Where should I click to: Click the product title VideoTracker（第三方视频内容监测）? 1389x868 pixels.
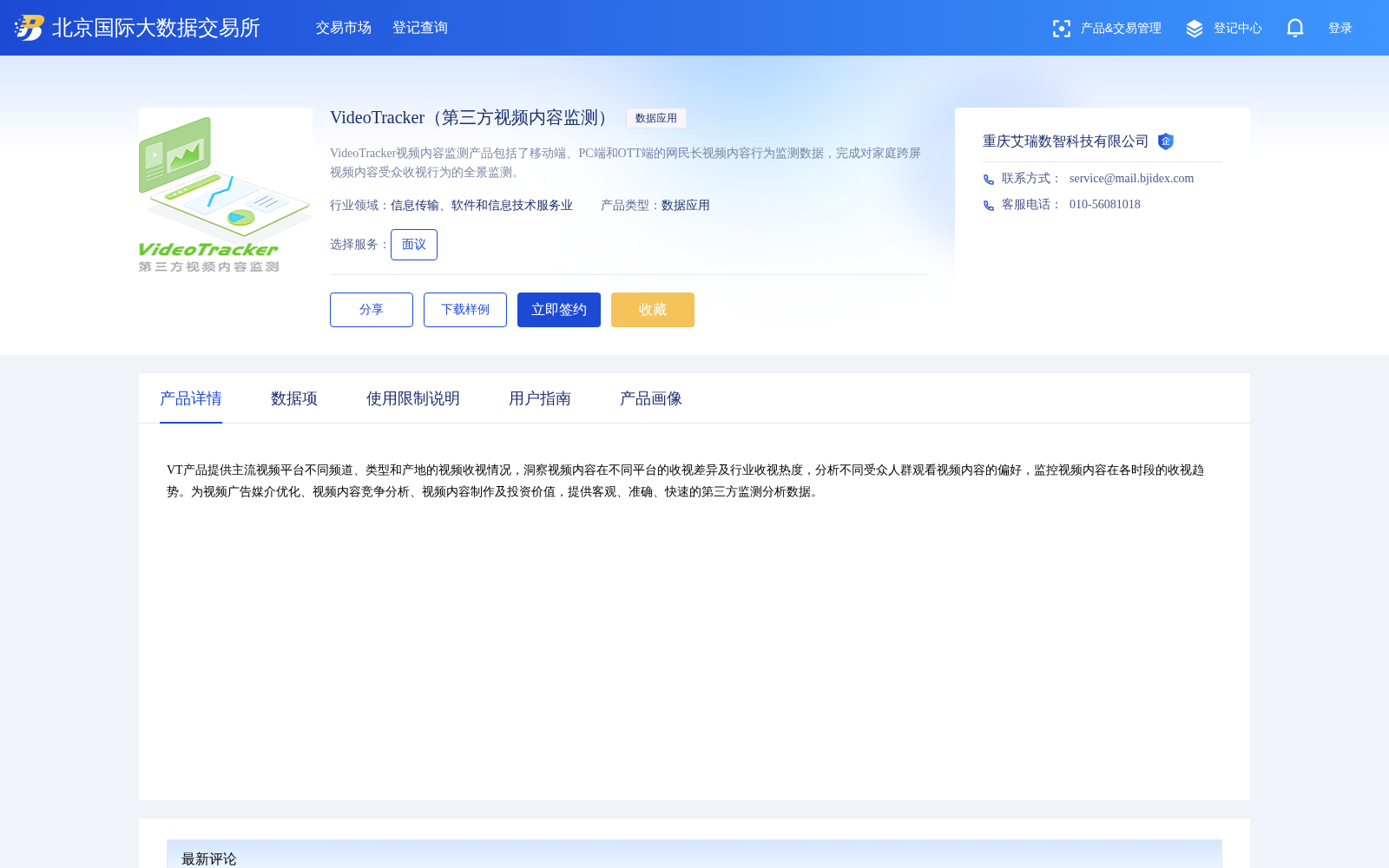[x=472, y=117]
